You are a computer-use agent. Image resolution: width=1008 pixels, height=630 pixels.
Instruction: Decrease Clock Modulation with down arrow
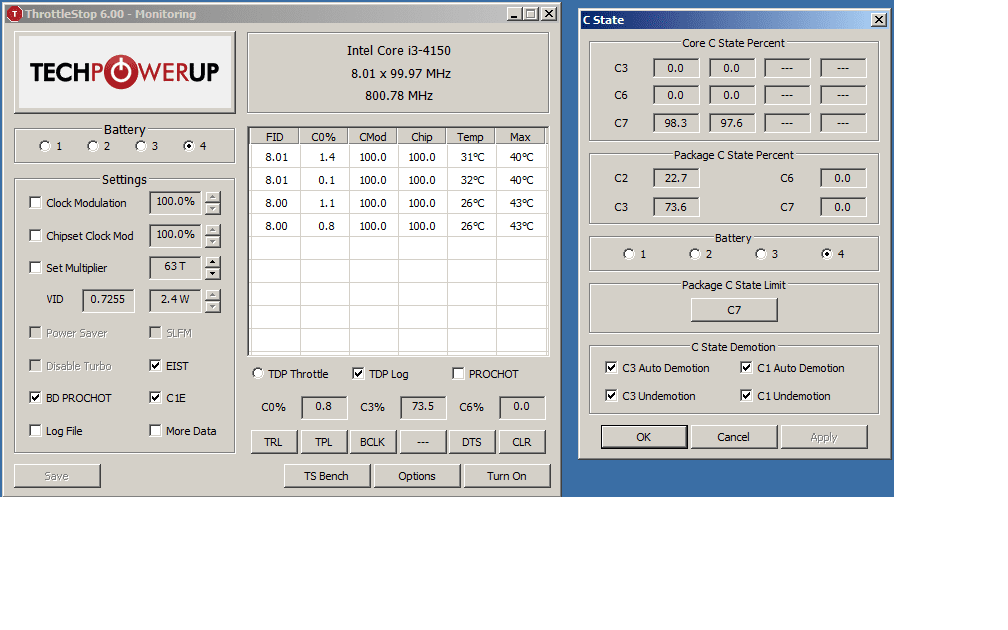213,208
